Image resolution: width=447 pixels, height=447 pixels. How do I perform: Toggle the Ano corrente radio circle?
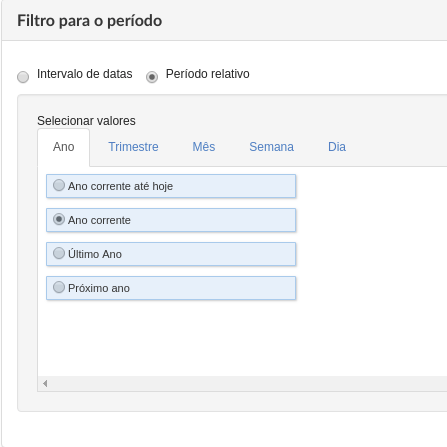coord(59,219)
